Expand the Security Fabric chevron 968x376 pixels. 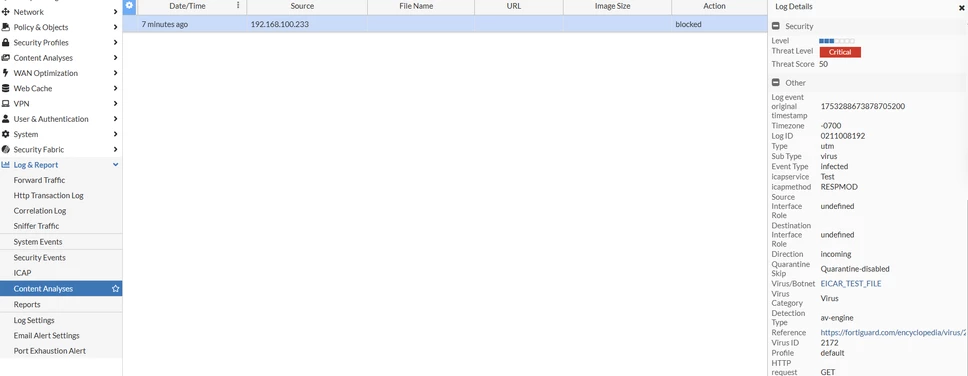click(x=115, y=149)
